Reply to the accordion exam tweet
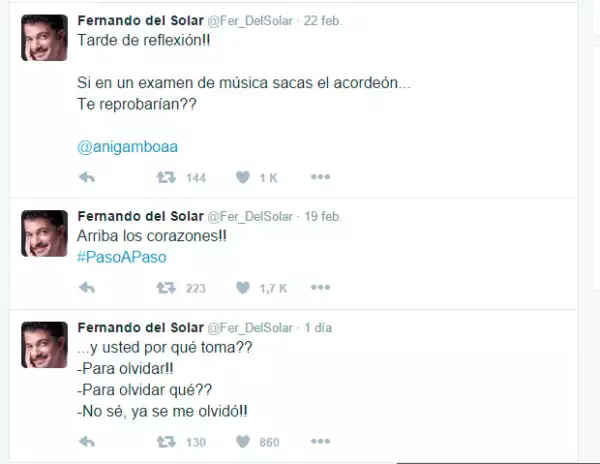Viewport: 600px width, 464px height. 87,177
